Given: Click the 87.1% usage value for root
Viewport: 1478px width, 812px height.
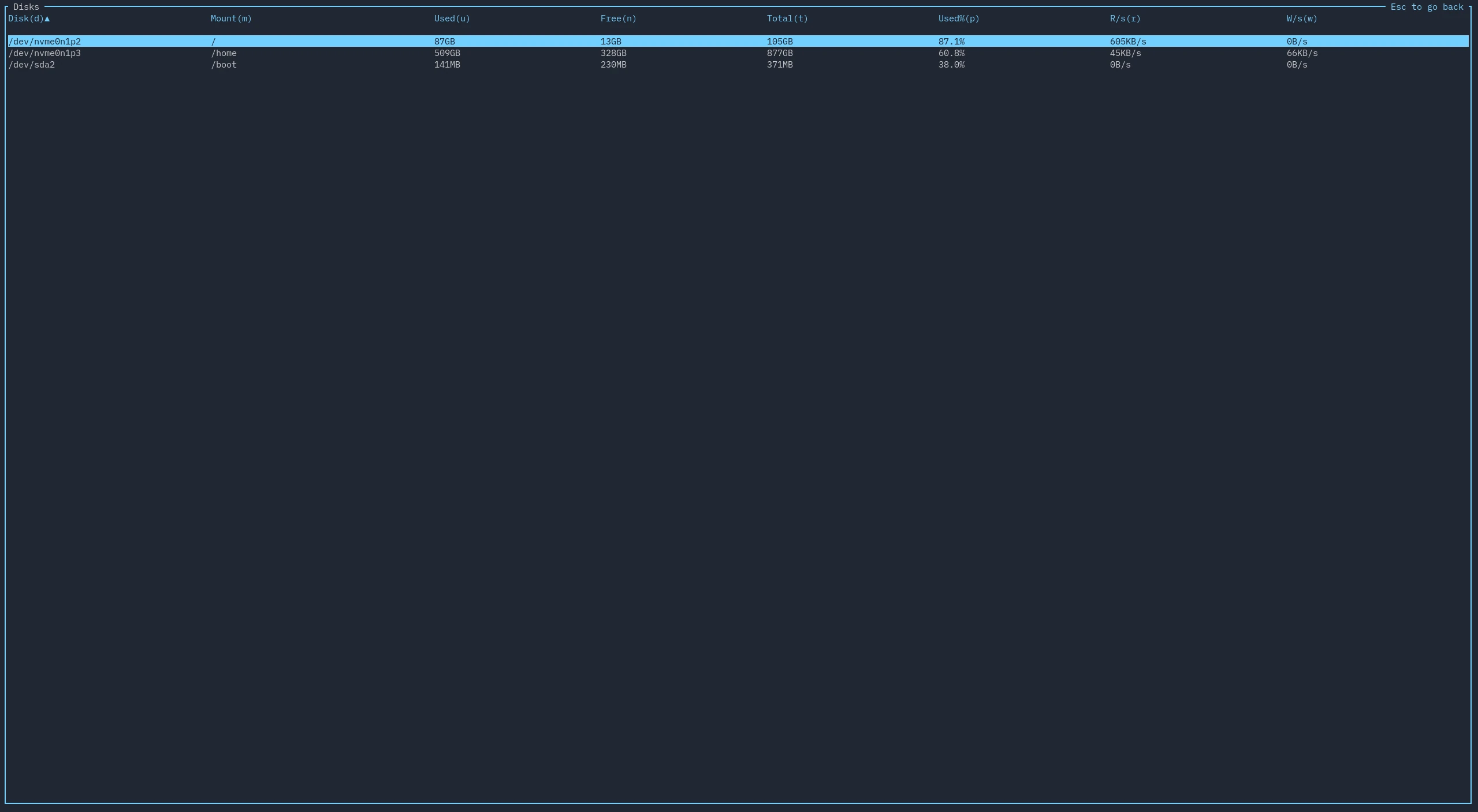Looking at the screenshot, I should [951, 41].
